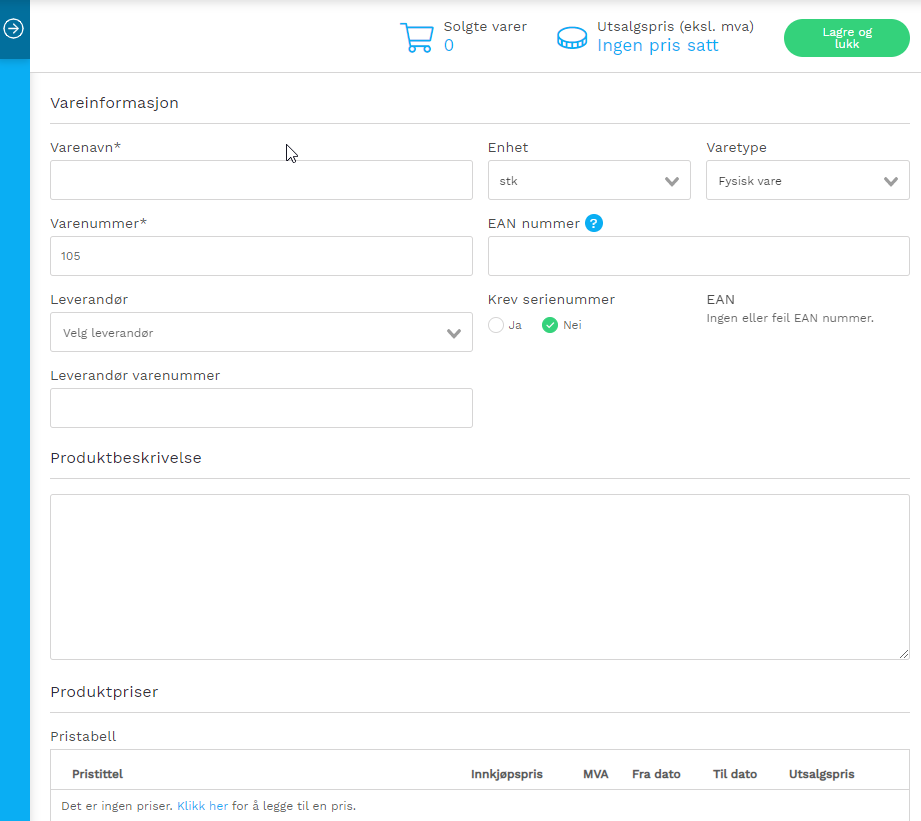Open the Enhet stk dropdown
Image resolution: width=921 pixels, height=821 pixels.
coord(589,180)
